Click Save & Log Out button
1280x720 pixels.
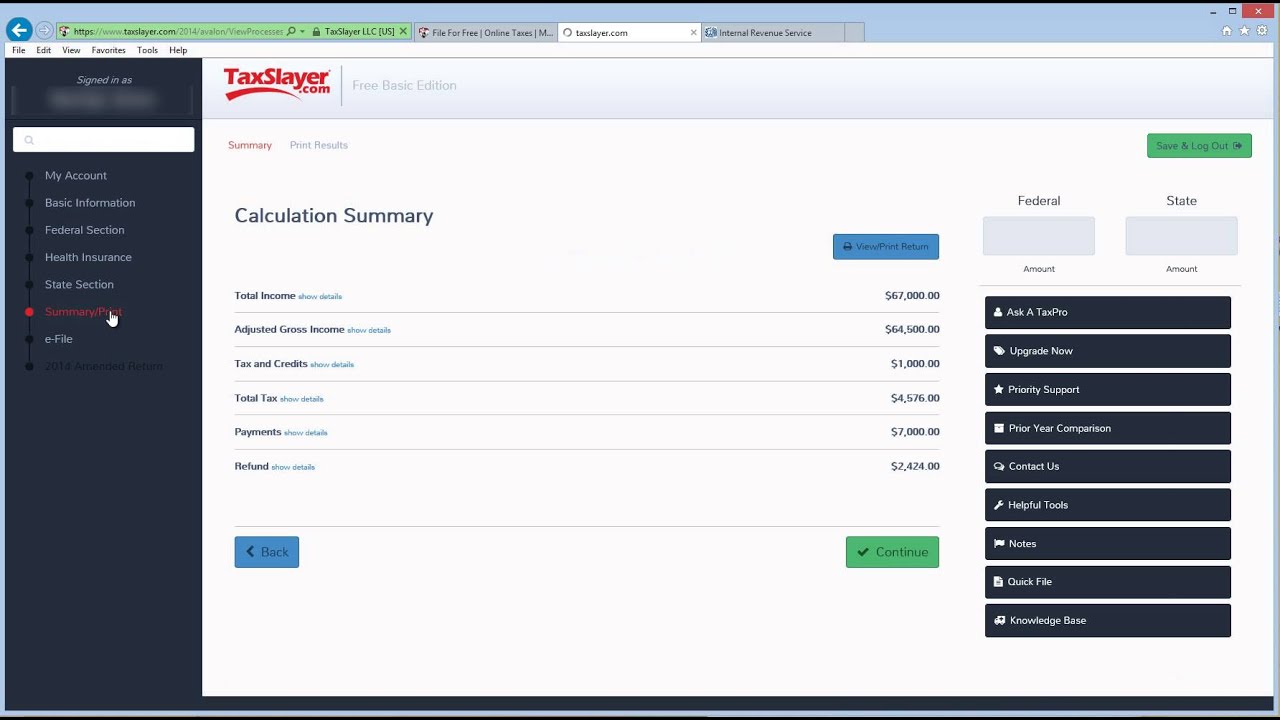(1199, 146)
